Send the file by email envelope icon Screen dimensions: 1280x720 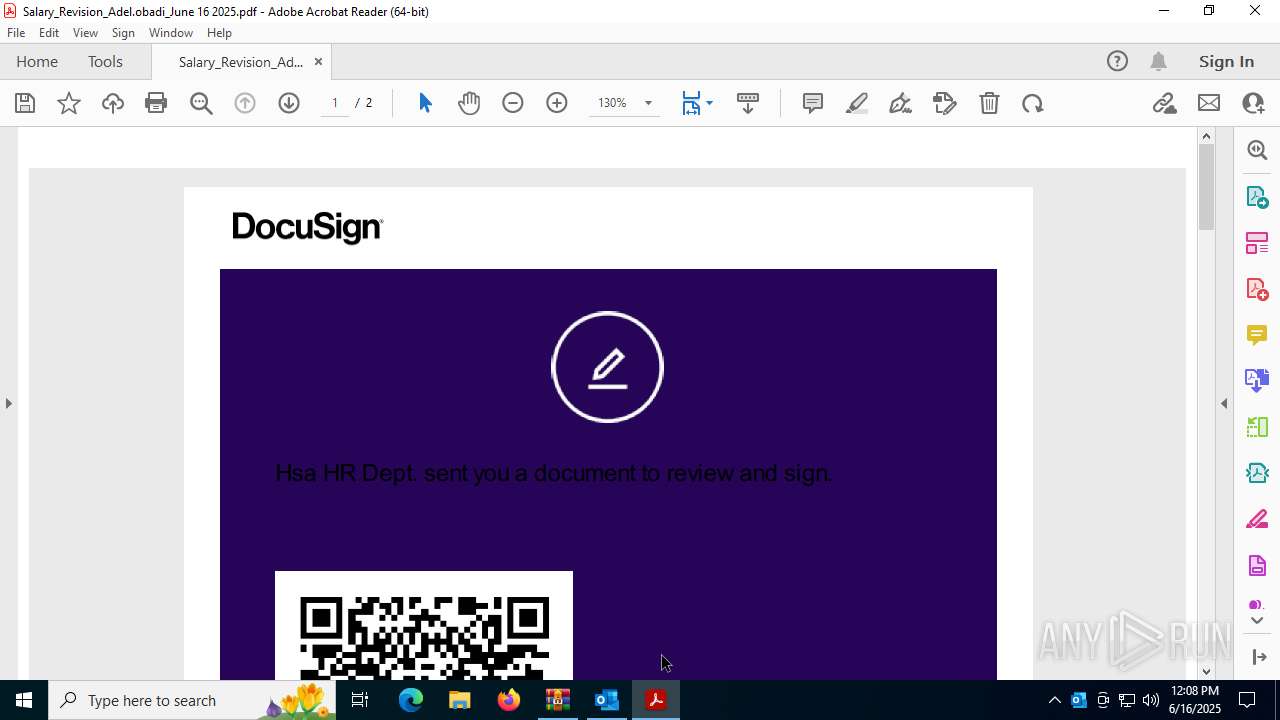click(1209, 103)
